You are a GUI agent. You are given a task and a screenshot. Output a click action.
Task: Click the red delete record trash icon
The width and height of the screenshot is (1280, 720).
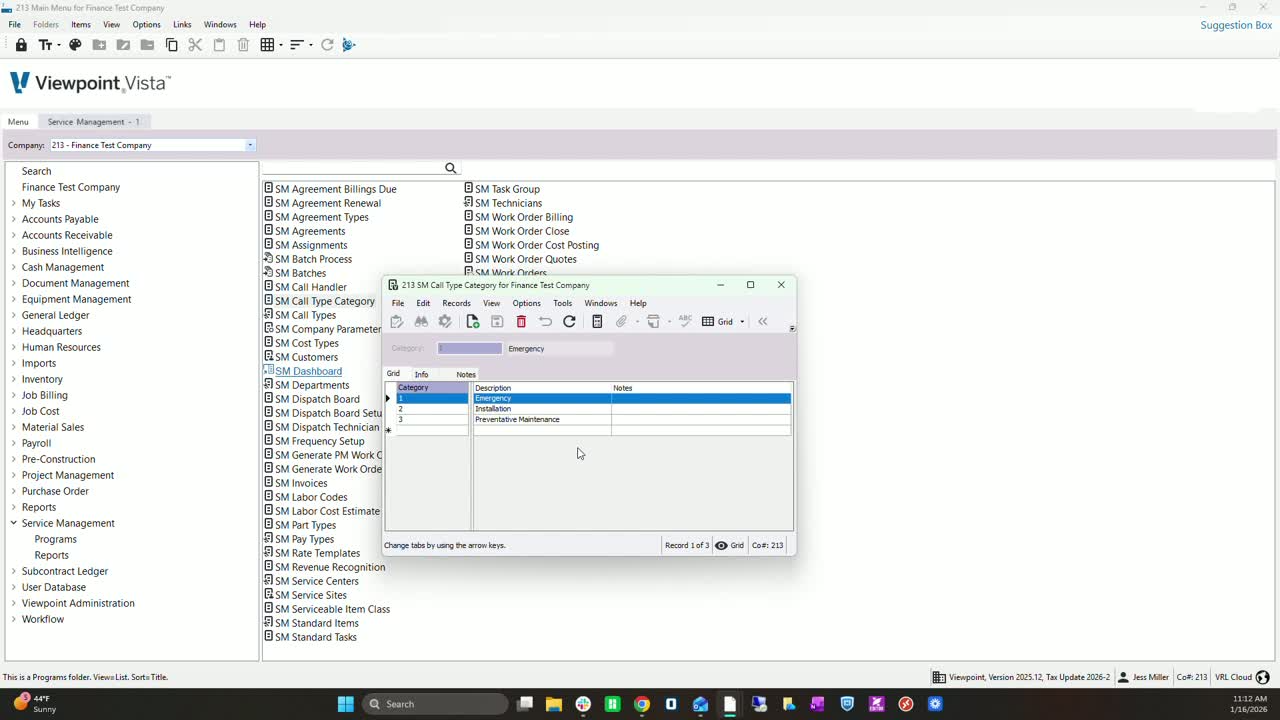[521, 321]
